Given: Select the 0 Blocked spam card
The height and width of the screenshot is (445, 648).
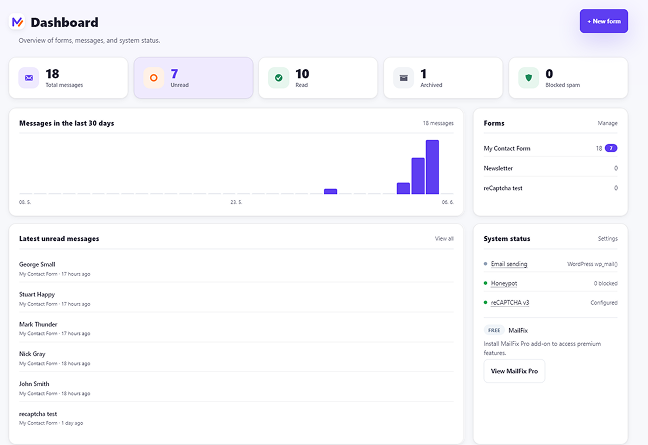Looking at the screenshot, I should coord(568,78).
